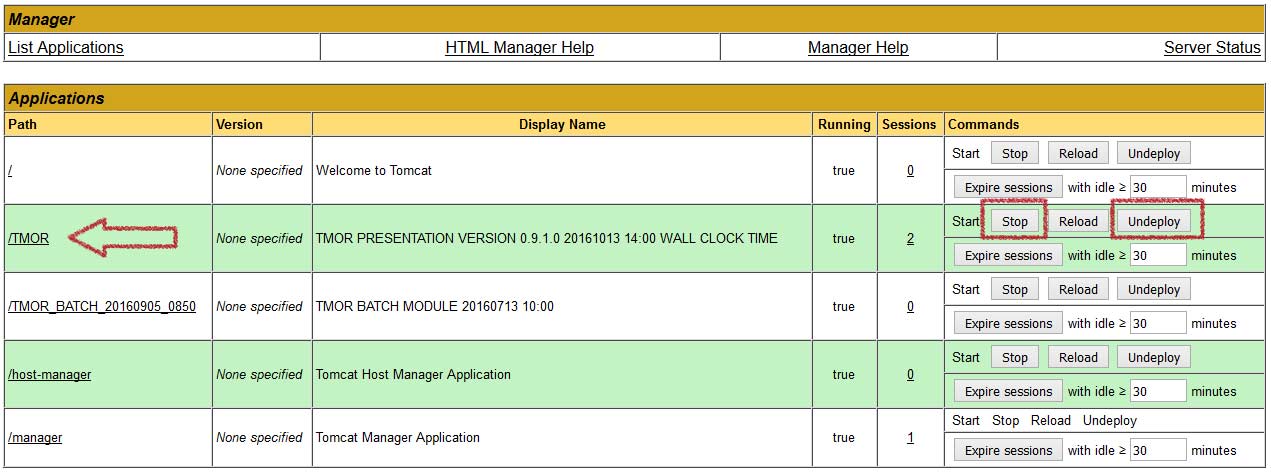
Task: Click sessions count 2 for /TMOR
Action: (x=910, y=238)
